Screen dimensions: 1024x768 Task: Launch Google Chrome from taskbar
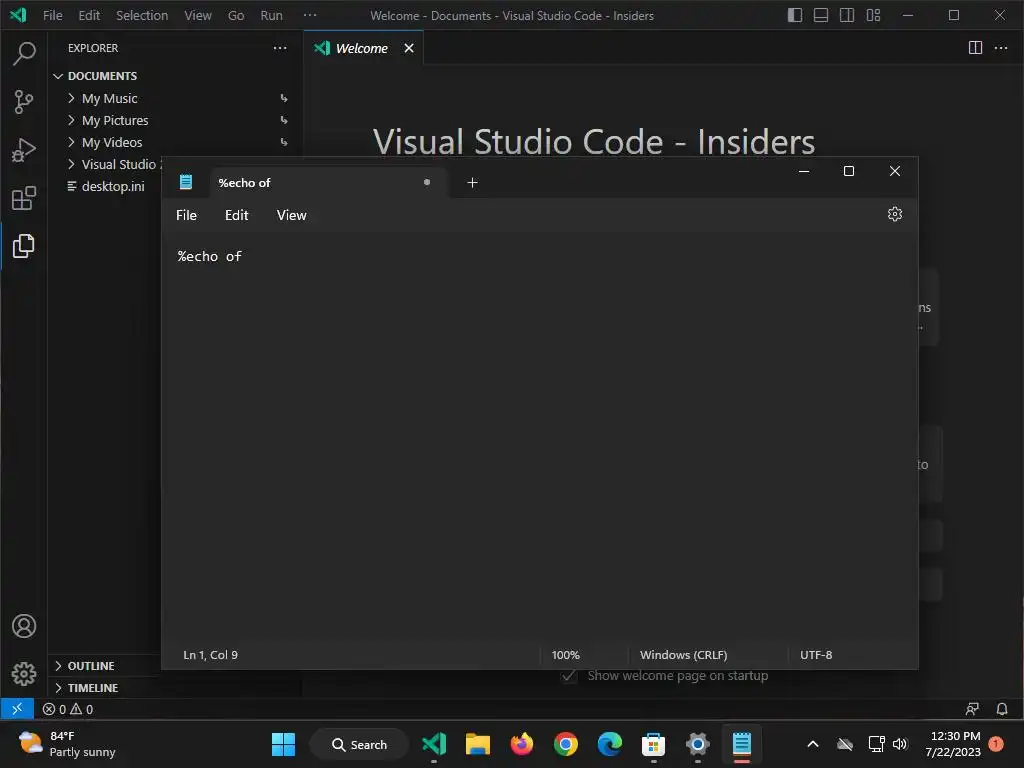pyautogui.click(x=566, y=744)
